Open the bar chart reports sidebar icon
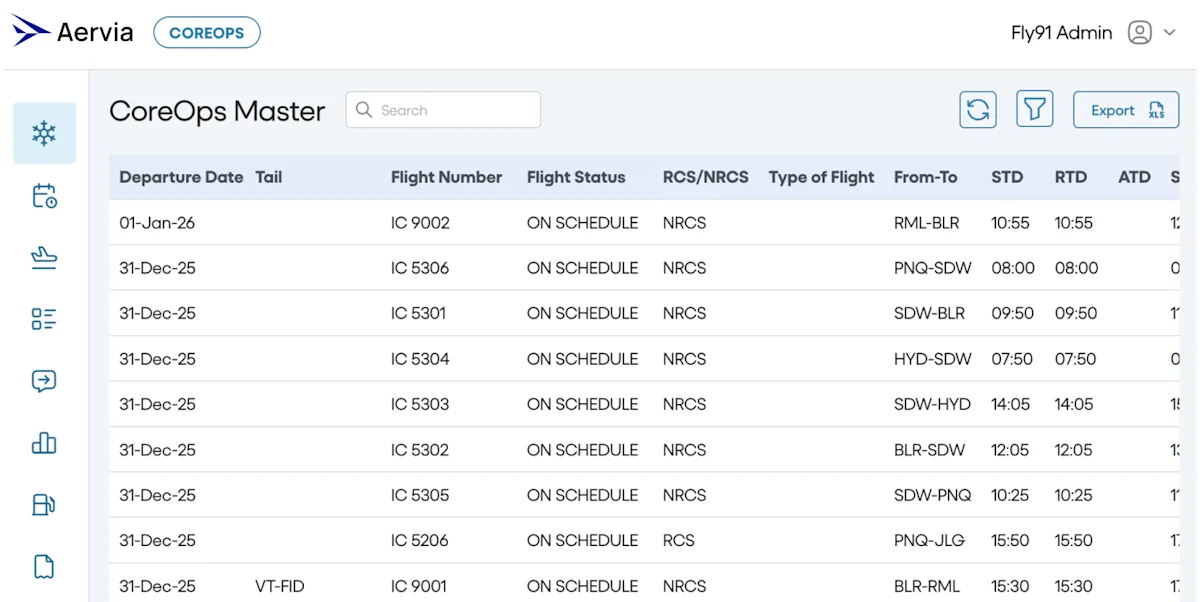The height and width of the screenshot is (602, 1200). click(44, 443)
